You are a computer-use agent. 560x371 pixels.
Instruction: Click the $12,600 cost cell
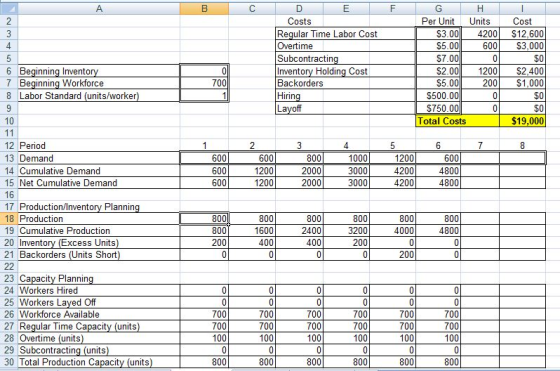[x=522, y=34]
